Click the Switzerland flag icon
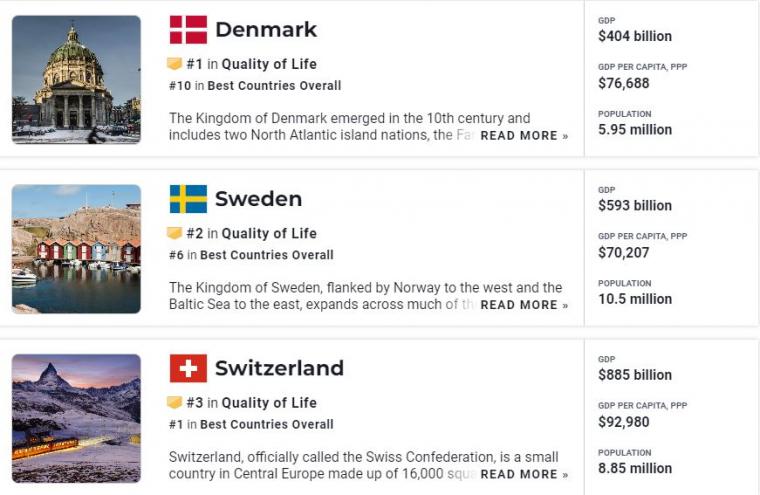 pos(188,368)
